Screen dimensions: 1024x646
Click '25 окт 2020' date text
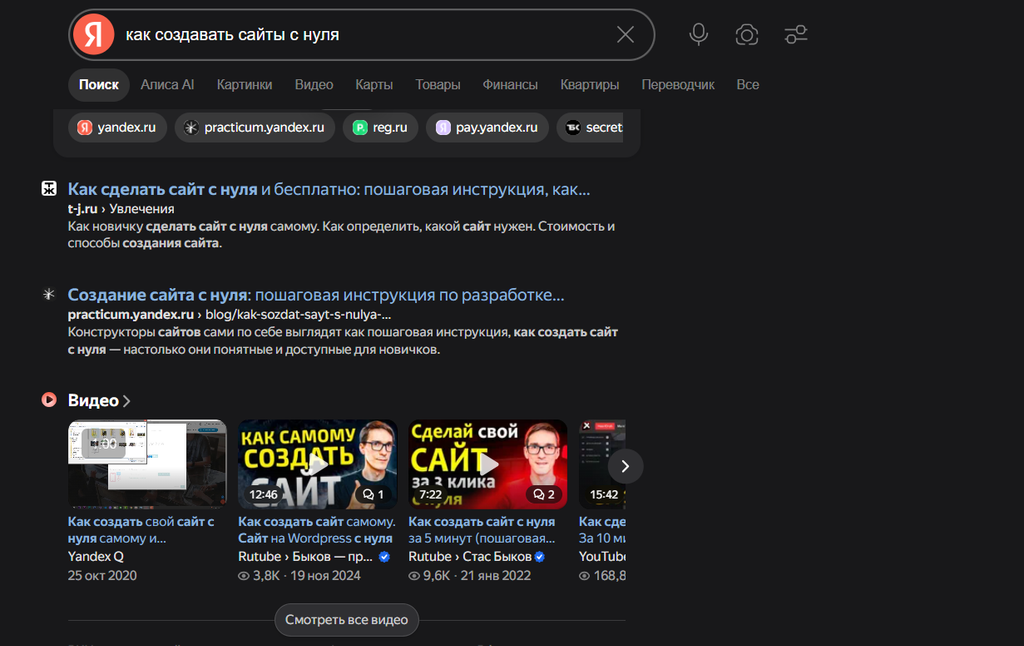click(x=103, y=575)
